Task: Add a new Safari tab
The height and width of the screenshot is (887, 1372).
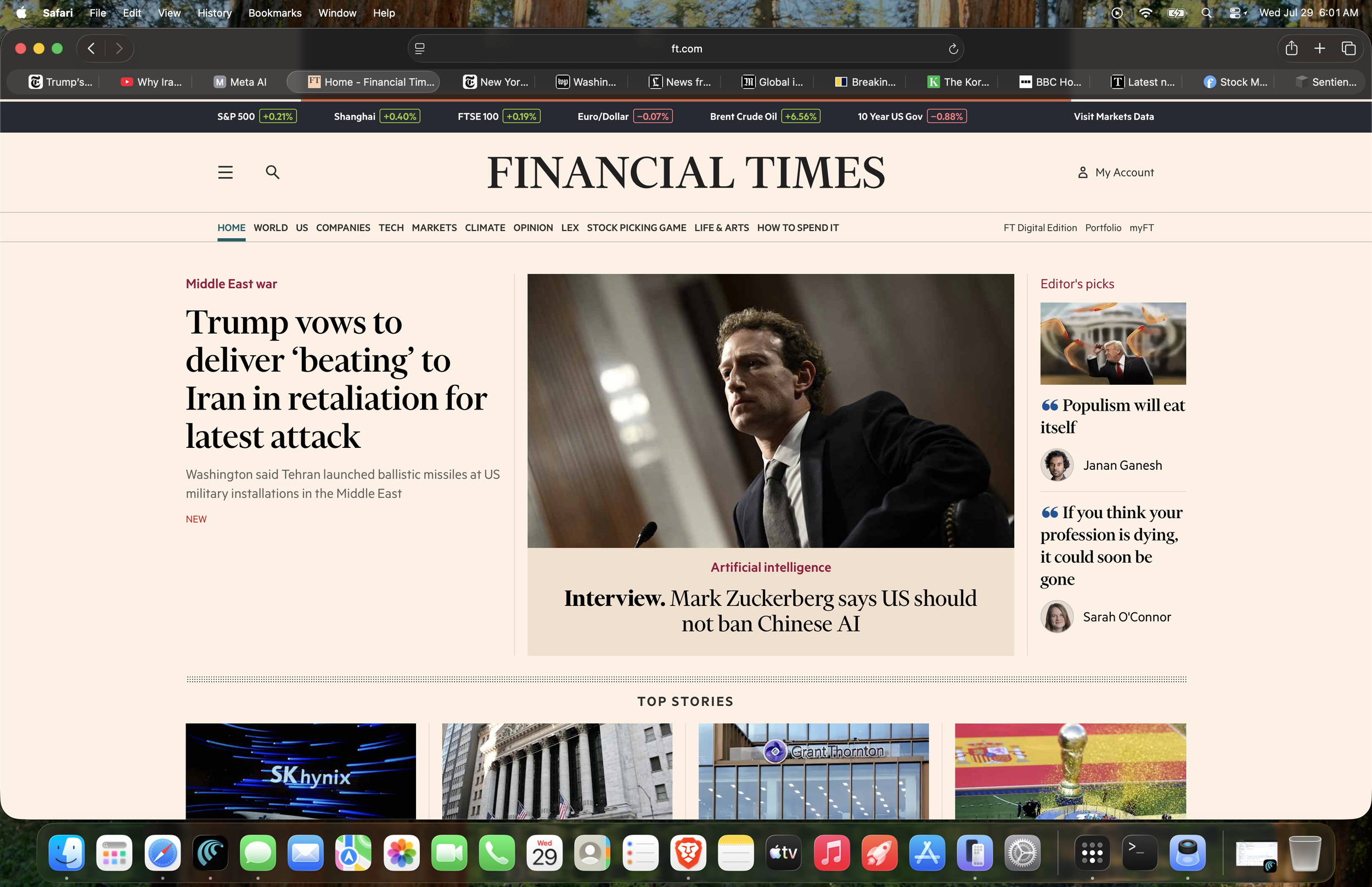Action: point(1320,48)
